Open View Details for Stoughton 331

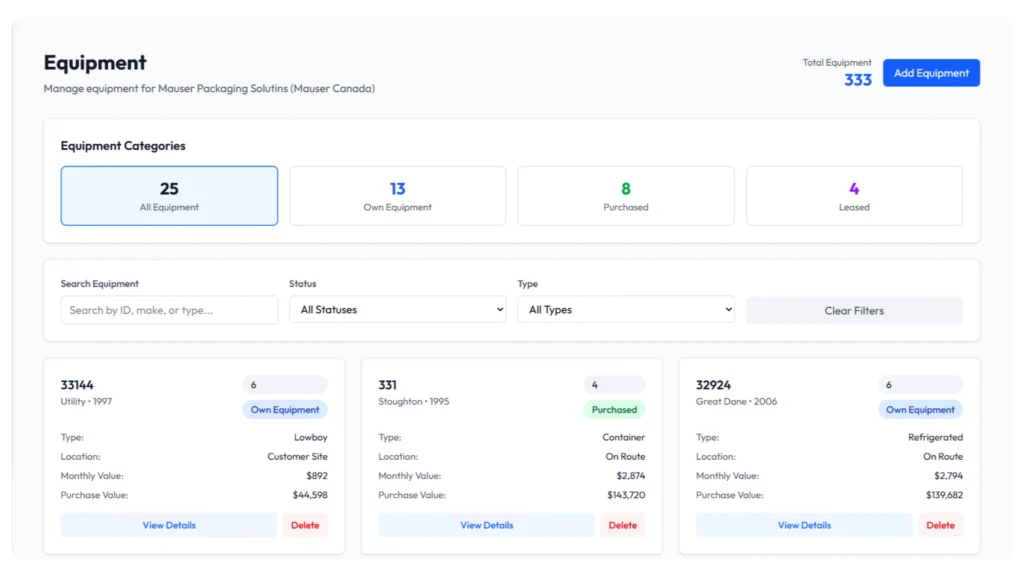click(x=486, y=525)
